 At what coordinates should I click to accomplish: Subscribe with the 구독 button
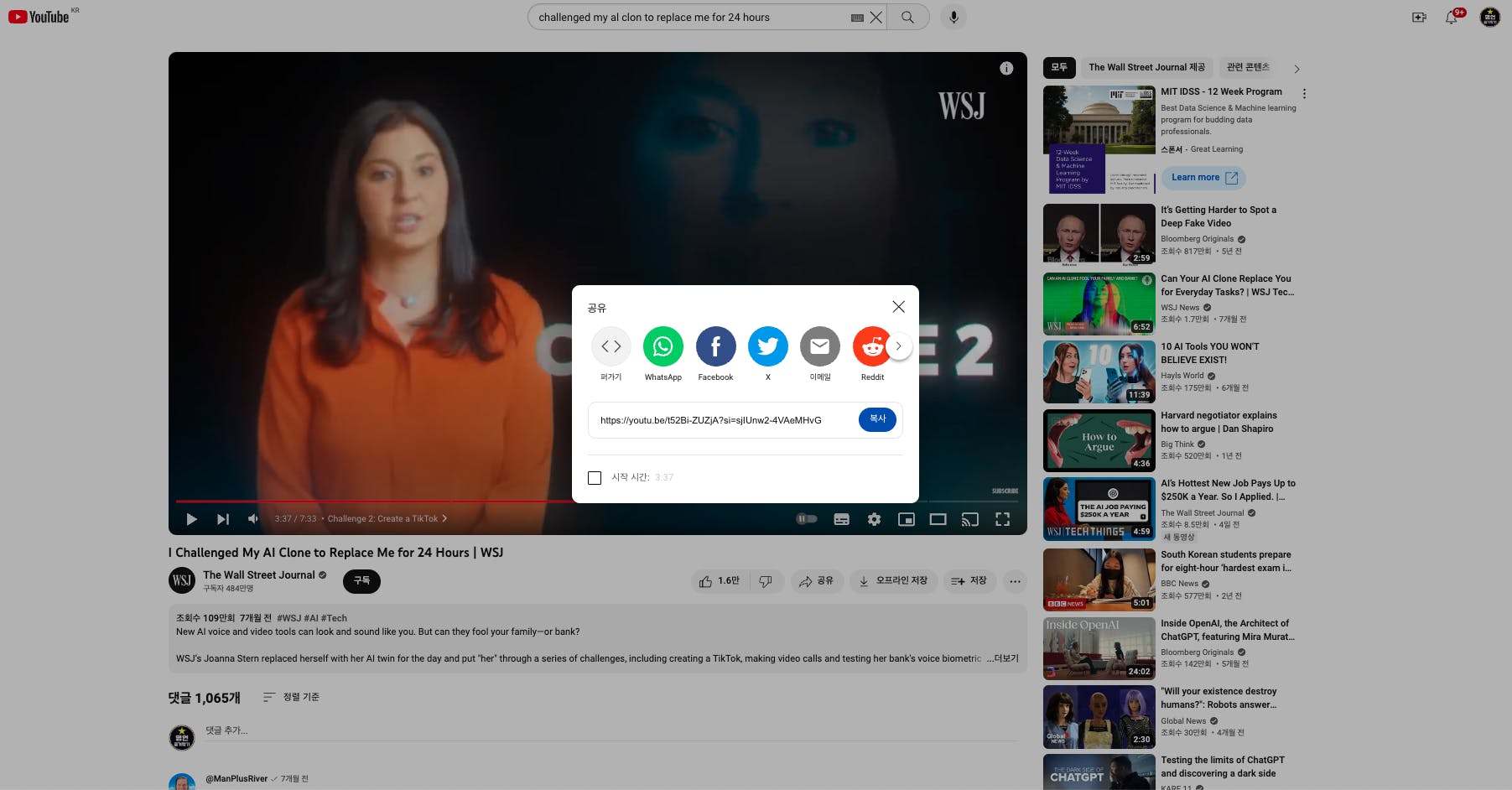coord(361,581)
